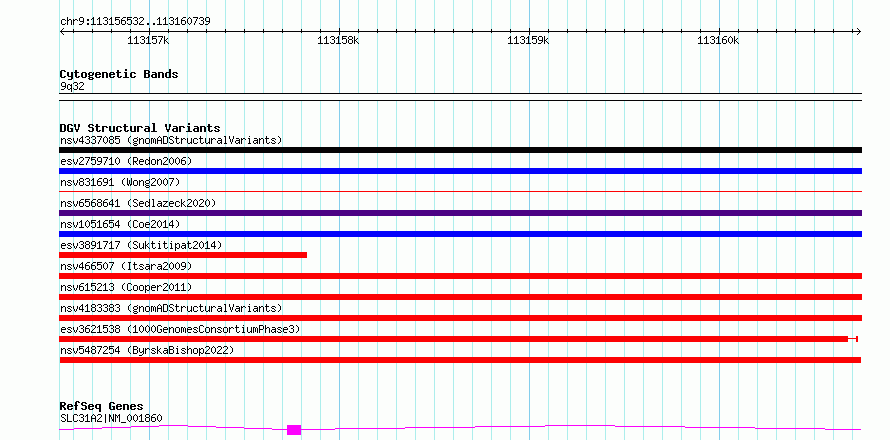Select the purple nsv6568641 variant bar
This screenshot has width=890, height=440.
[460, 213]
